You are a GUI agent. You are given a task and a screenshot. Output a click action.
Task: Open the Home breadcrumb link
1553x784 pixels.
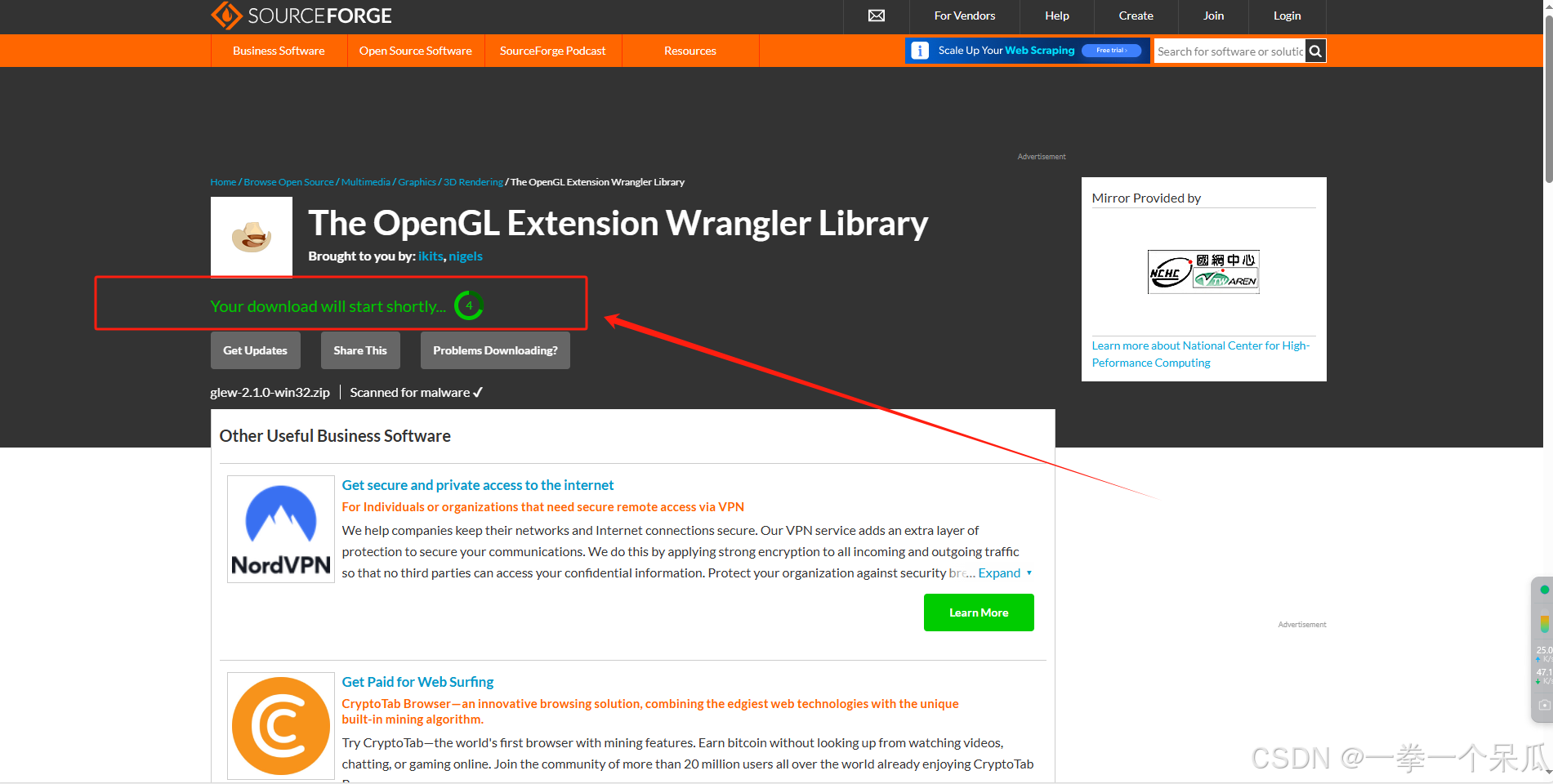coord(222,181)
